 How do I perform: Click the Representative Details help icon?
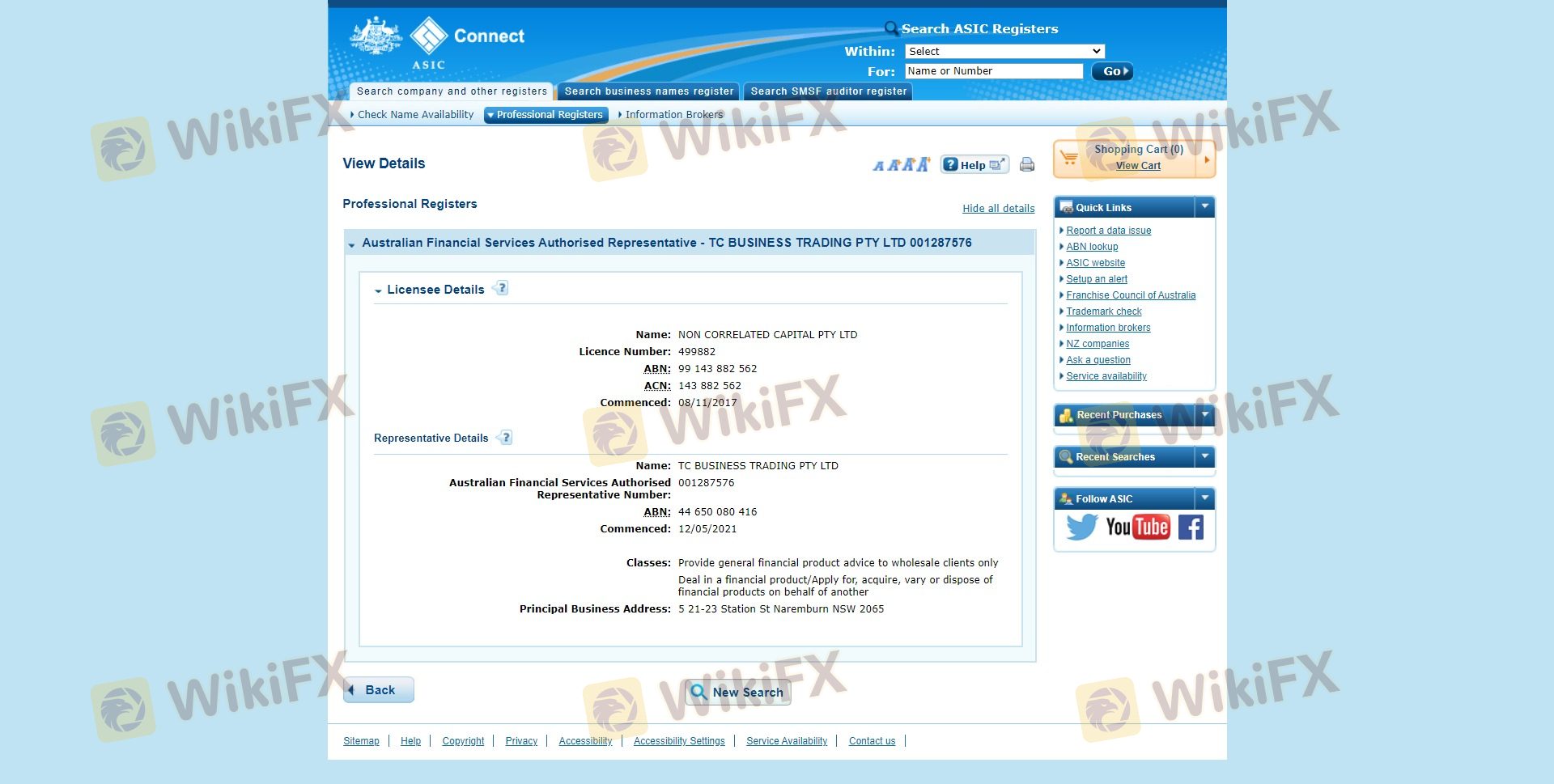(505, 438)
